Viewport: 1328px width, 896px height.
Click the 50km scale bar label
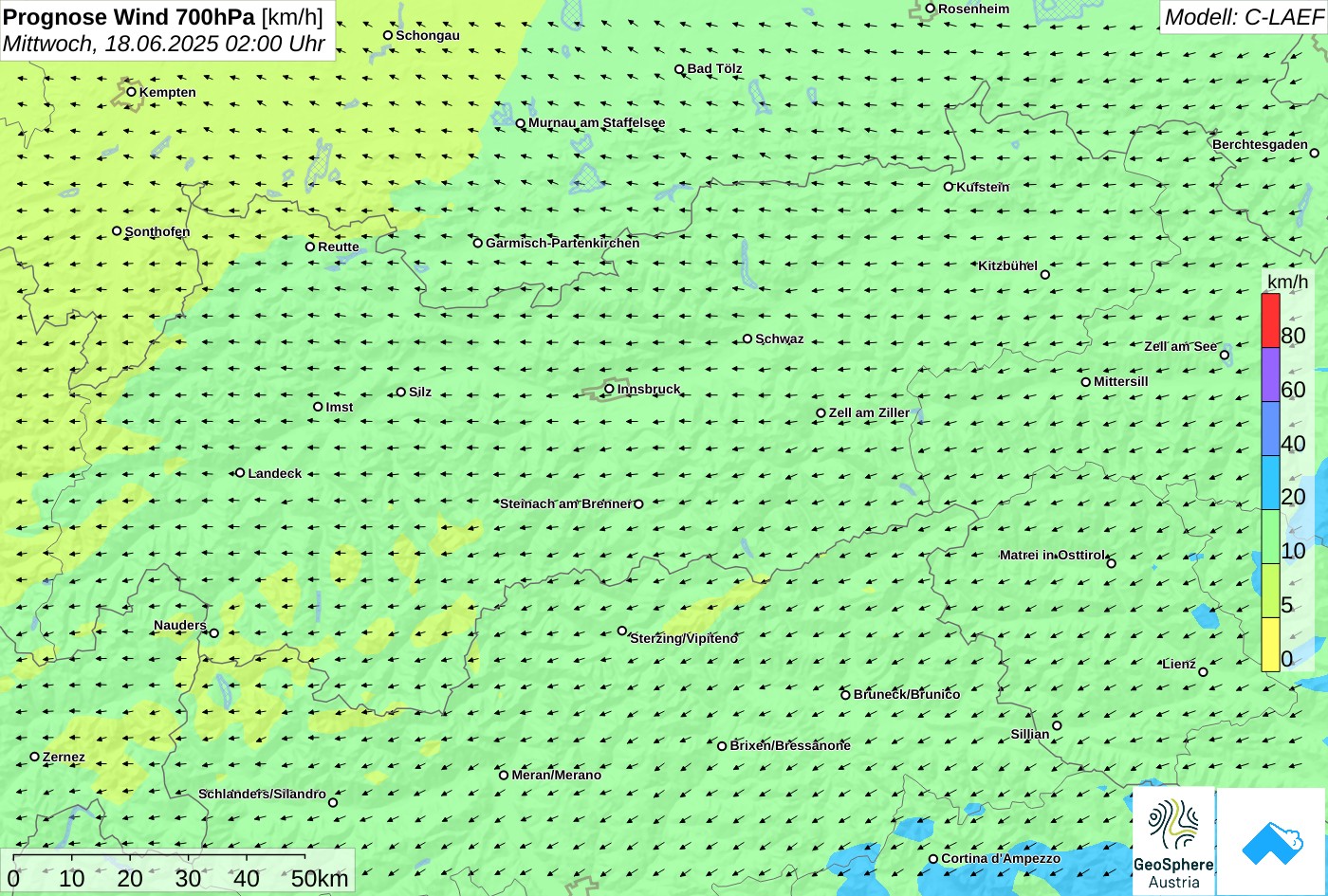(x=320, y=879)
